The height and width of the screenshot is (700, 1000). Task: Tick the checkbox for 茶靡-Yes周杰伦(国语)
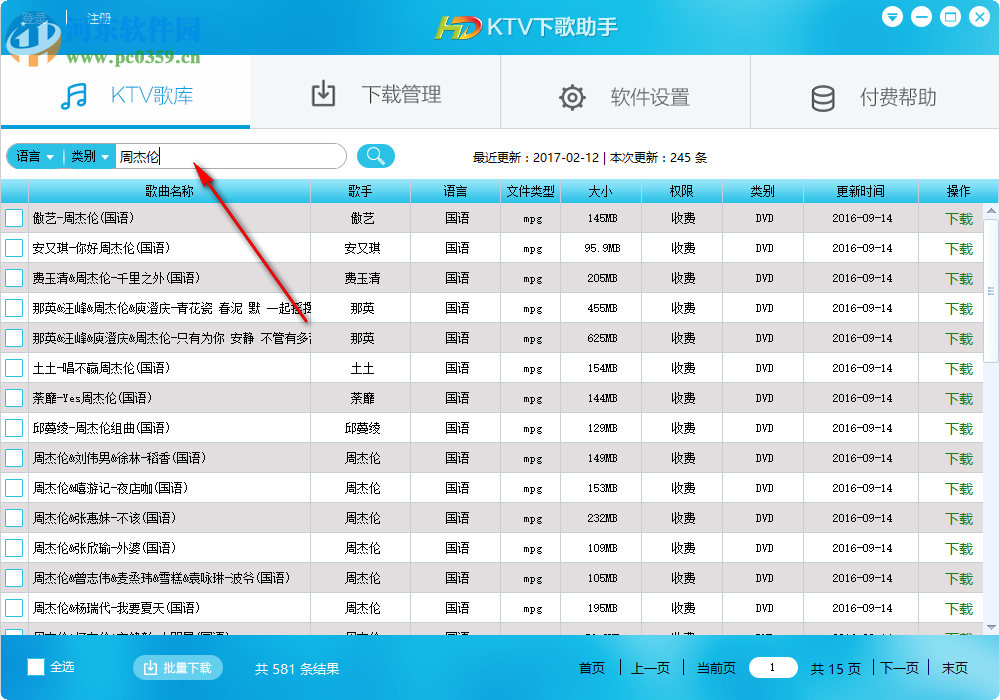pos(14,398)
